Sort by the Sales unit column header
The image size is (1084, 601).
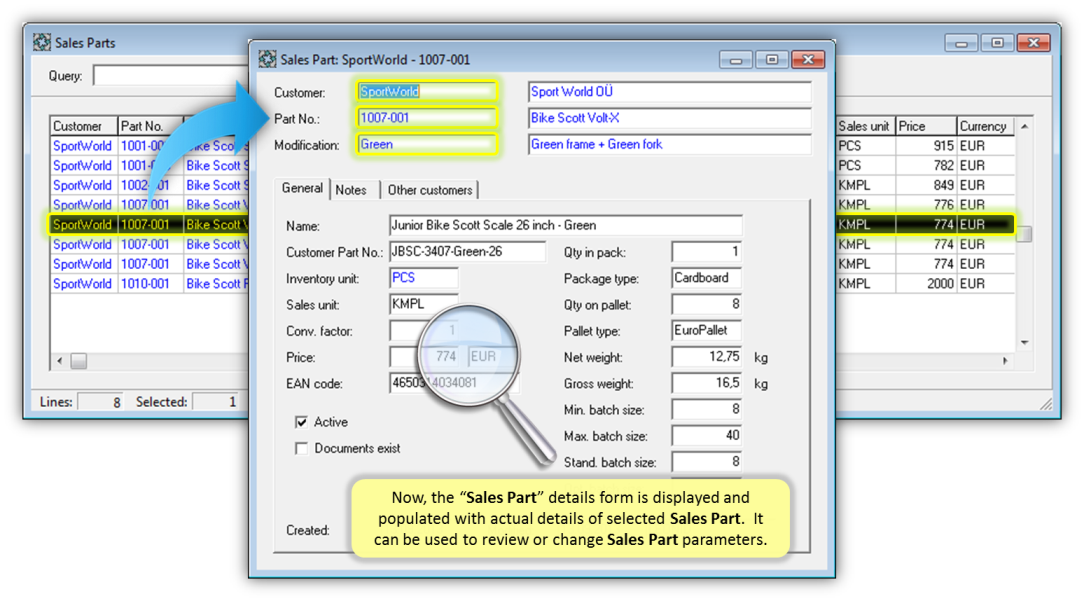point(866,126)
